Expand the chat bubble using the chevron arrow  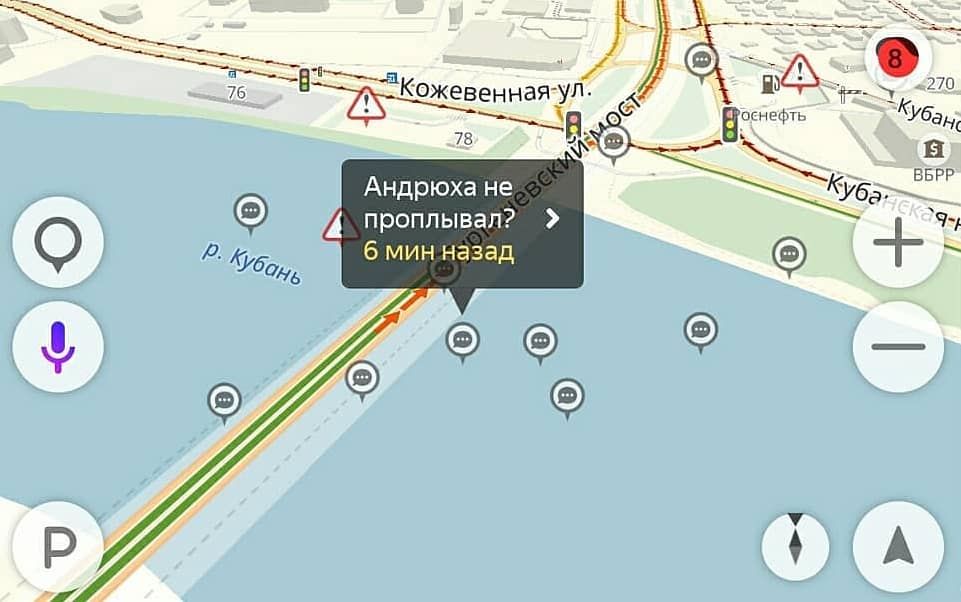552,218
